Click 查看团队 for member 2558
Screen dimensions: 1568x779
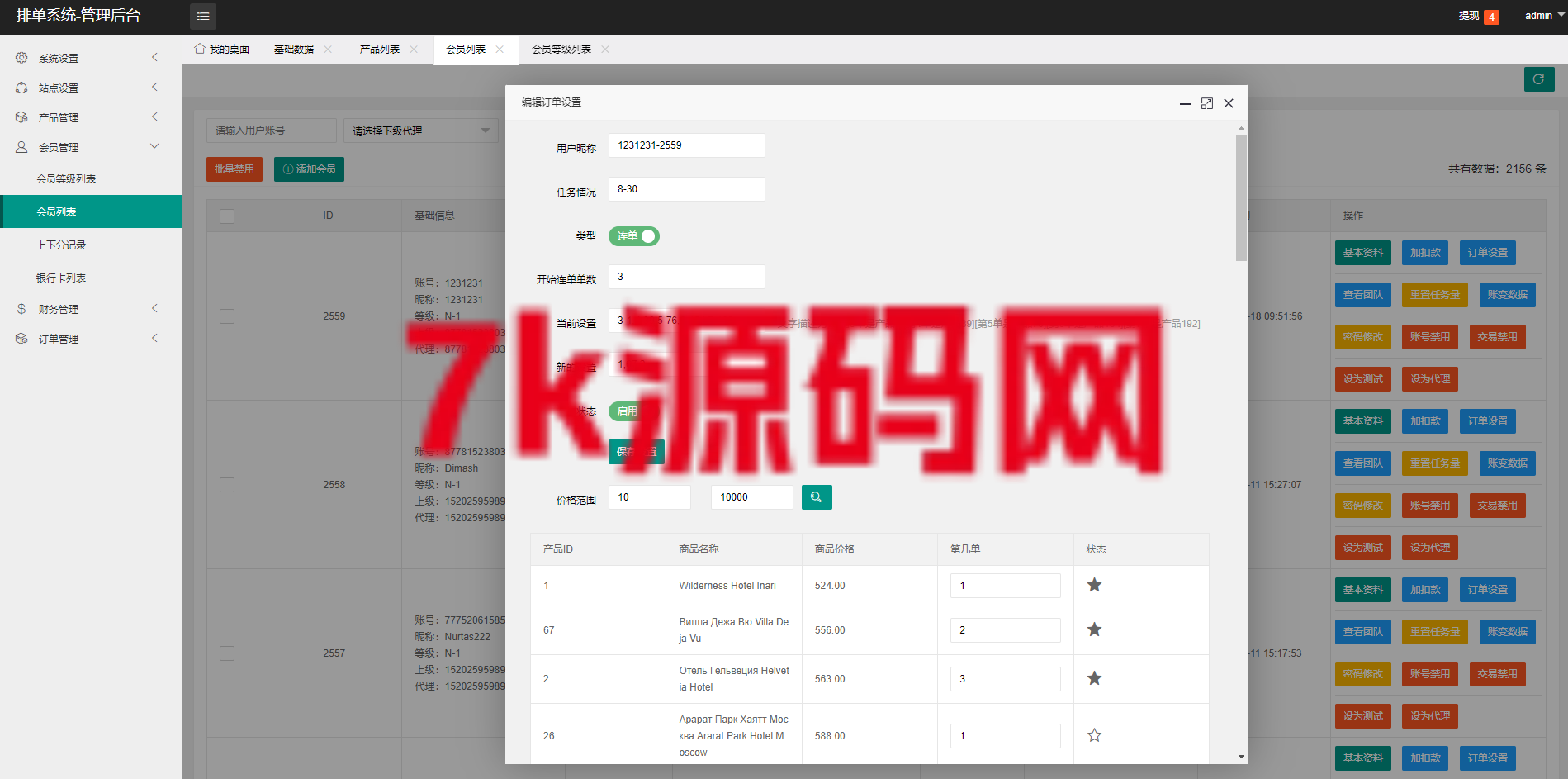(1363, 463)
